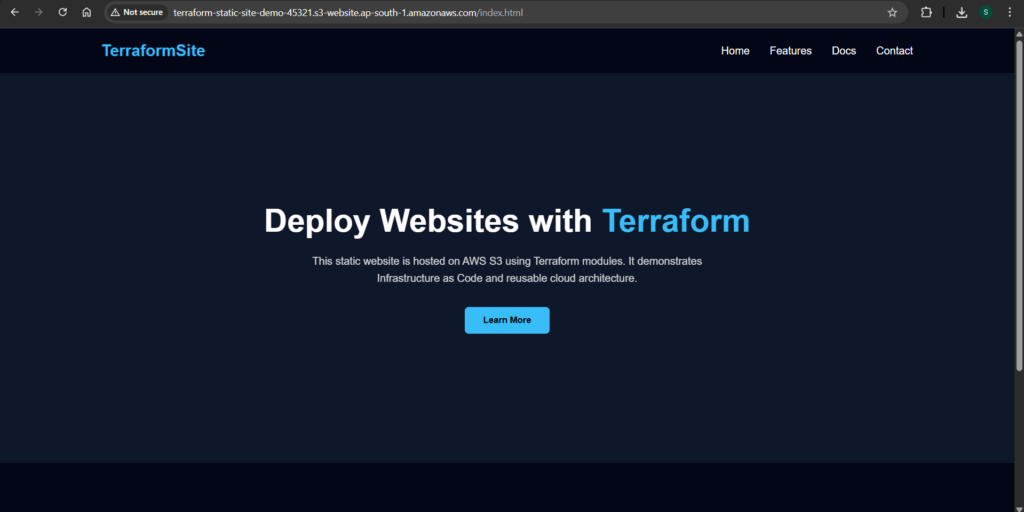1024x512 pixels.
Task: Click the static website description paragraph
Action: pyautogui.click(x=507, y=270)
